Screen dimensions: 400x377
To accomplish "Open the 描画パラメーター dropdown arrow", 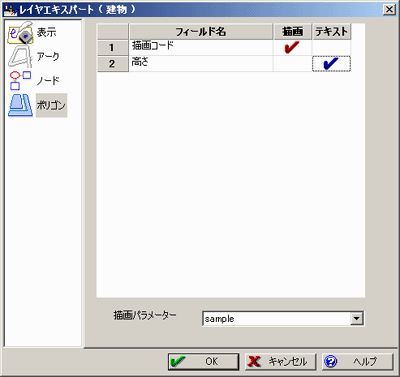I will 356,319.
